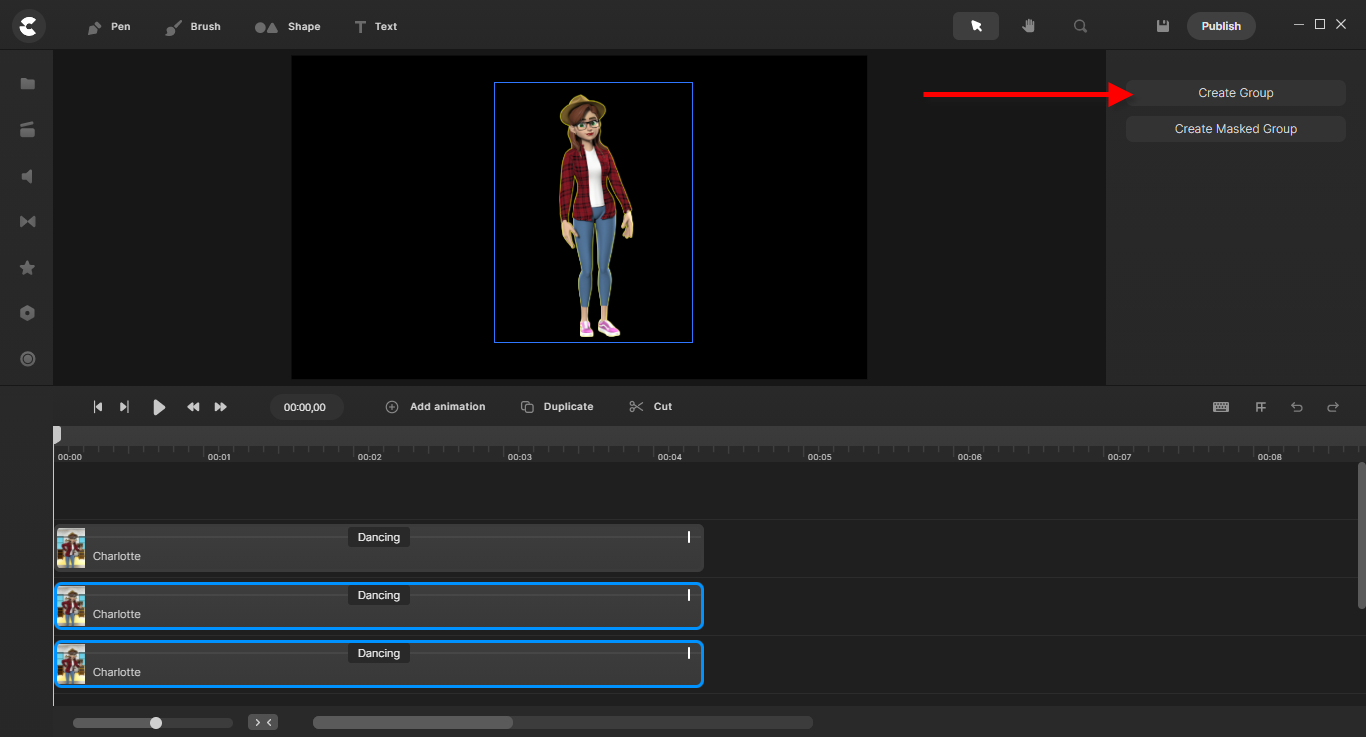1366x737 pixels.
Task: Click the 00:00,00 timecode field
Action: [306, 407]
